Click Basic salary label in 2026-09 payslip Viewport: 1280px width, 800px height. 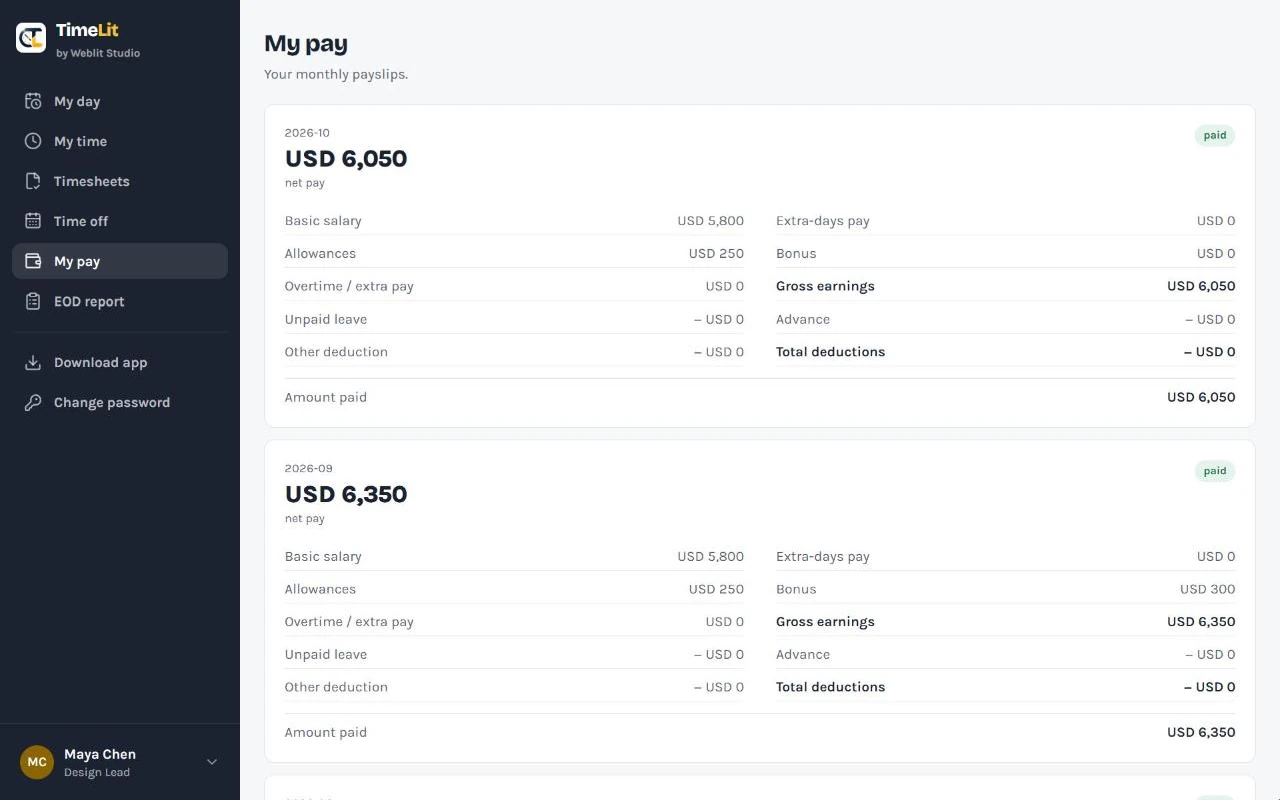(x=323, y=556)
